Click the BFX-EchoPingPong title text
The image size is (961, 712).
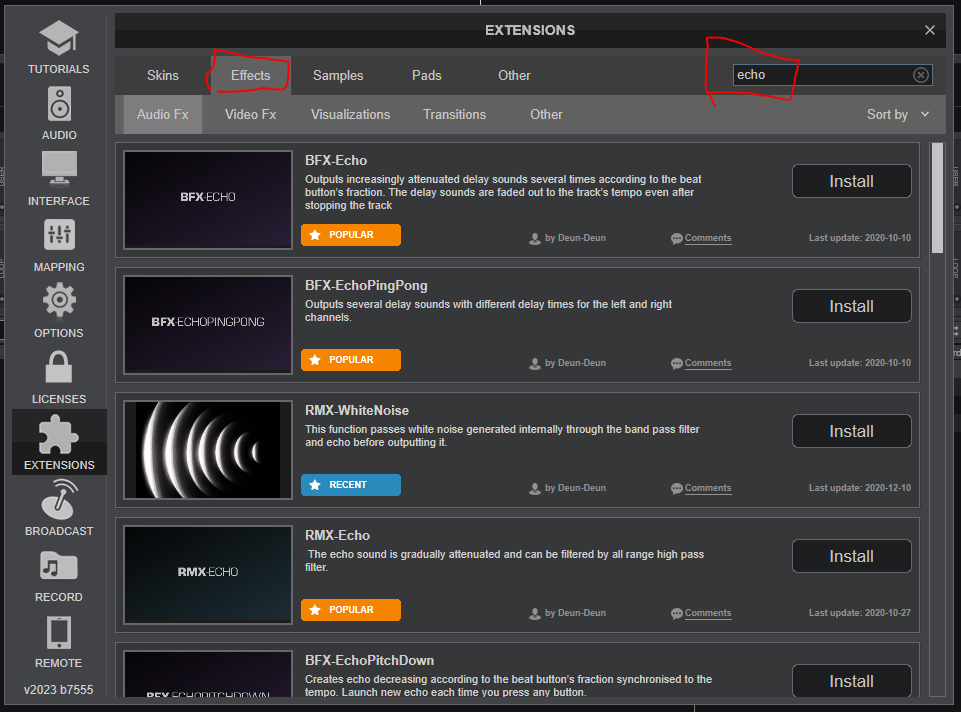click(x=366, y=286)
